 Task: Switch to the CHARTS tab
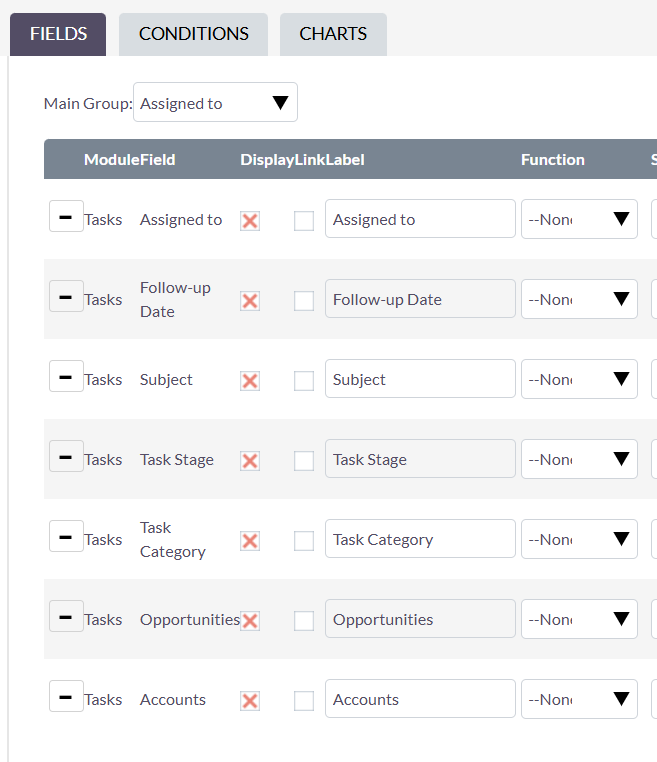[333, 34]
